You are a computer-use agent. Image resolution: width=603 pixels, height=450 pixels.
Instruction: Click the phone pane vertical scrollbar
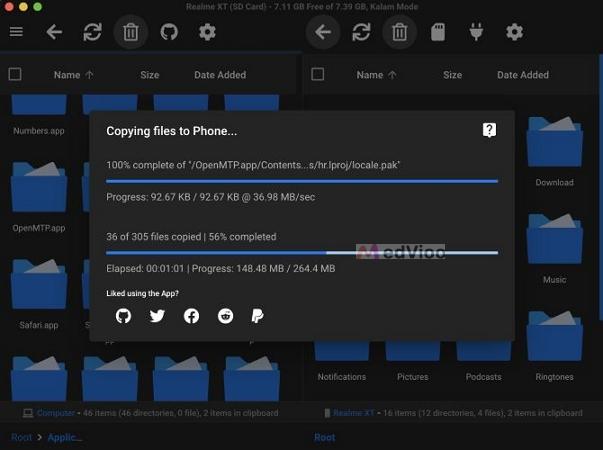coord(601,187)
